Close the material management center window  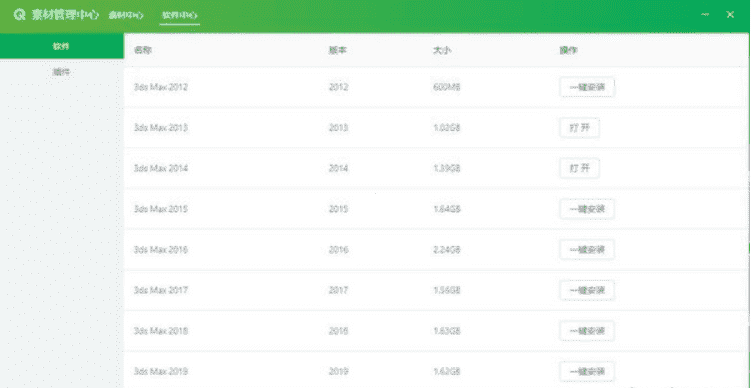[730, 14]
